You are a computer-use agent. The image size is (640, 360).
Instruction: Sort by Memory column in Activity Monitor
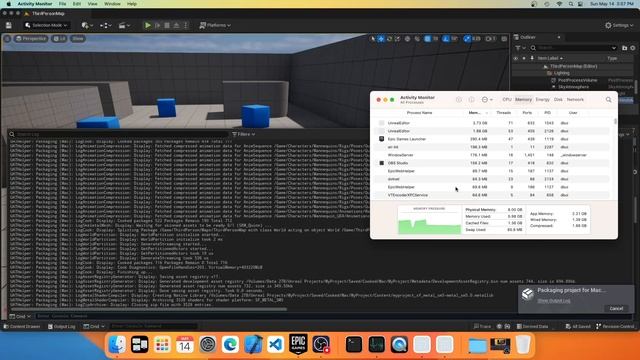[477, 113]
